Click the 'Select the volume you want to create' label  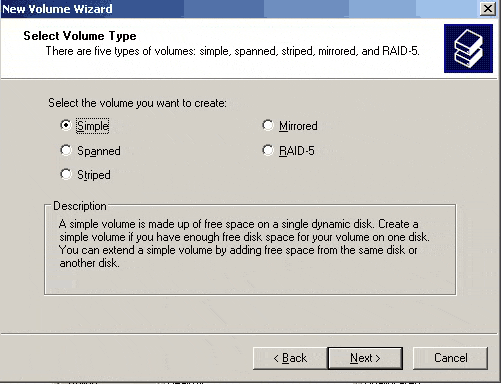[137, 103]
